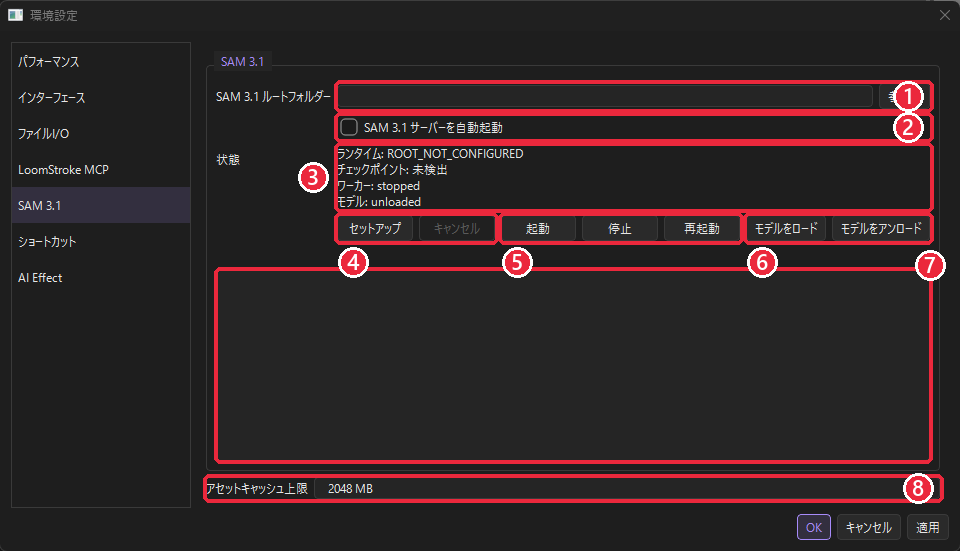Open the LoomStroke MCP settings page
This screenshot has width=960, height=551.
click(x=101, y=170)
